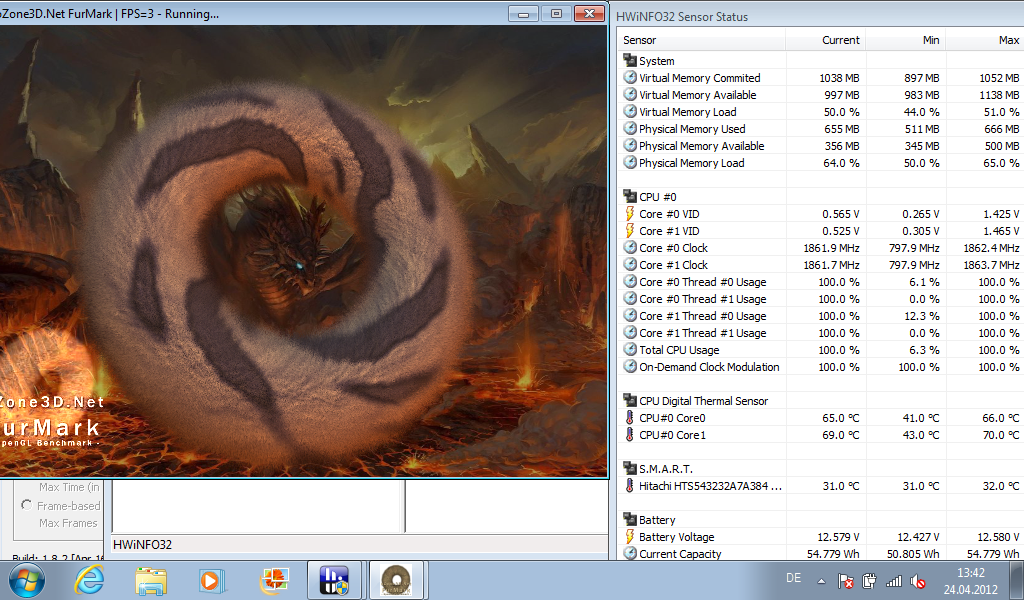The image size is (1024, 600).
Task: Select the Physical Memory Used row
Action: [821, 129]
